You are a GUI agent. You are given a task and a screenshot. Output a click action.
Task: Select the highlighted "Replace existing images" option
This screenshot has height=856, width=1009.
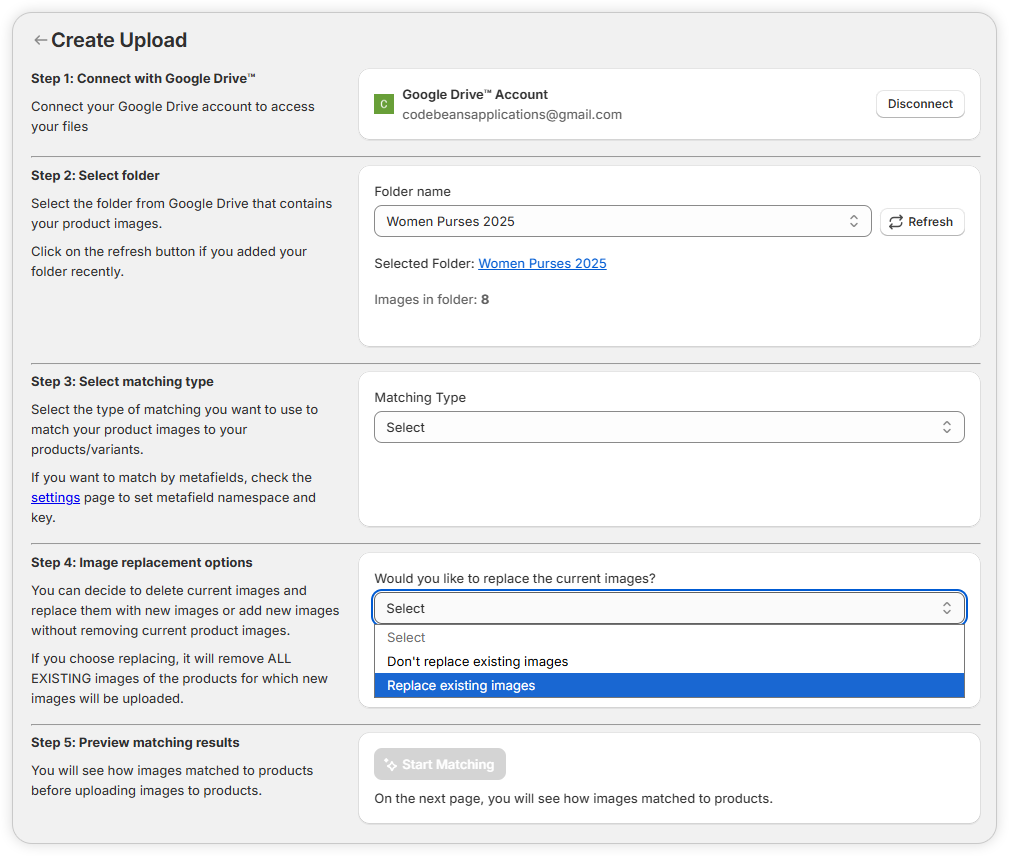point(461,686)
